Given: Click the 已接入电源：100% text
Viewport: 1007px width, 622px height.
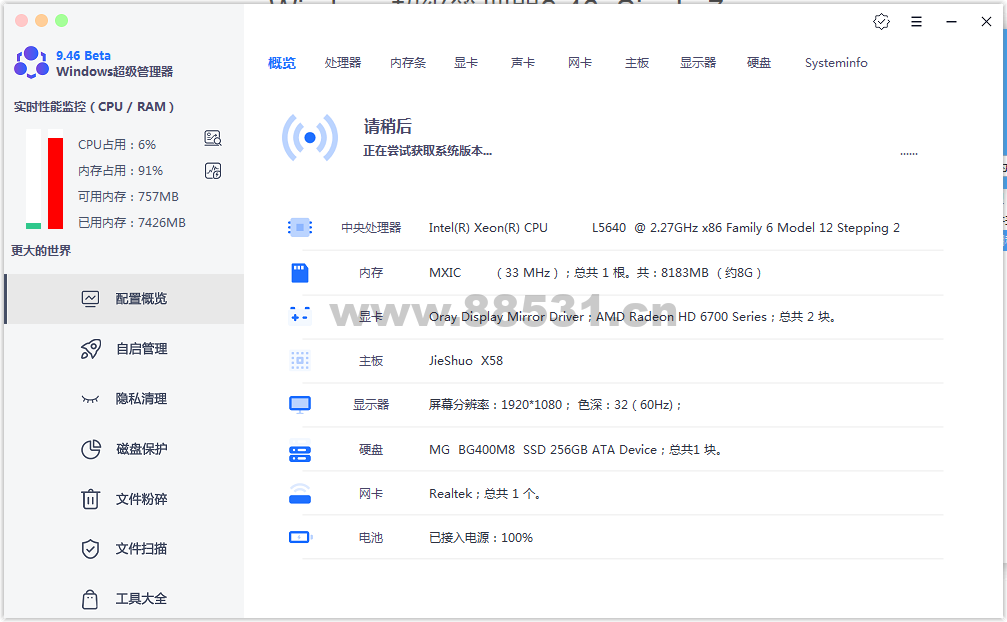Looking at the screenshot, I should click(x=481, y=538).
